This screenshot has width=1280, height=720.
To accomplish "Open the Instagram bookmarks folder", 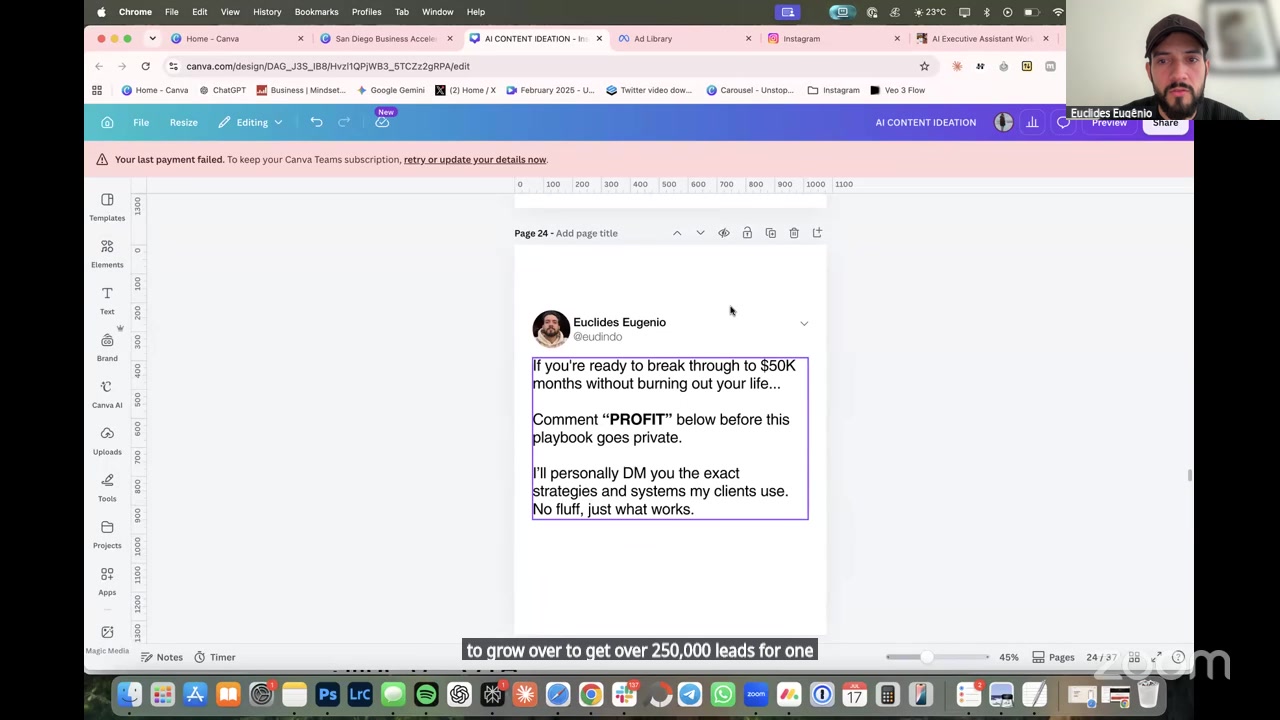I will tap(833, 90).
